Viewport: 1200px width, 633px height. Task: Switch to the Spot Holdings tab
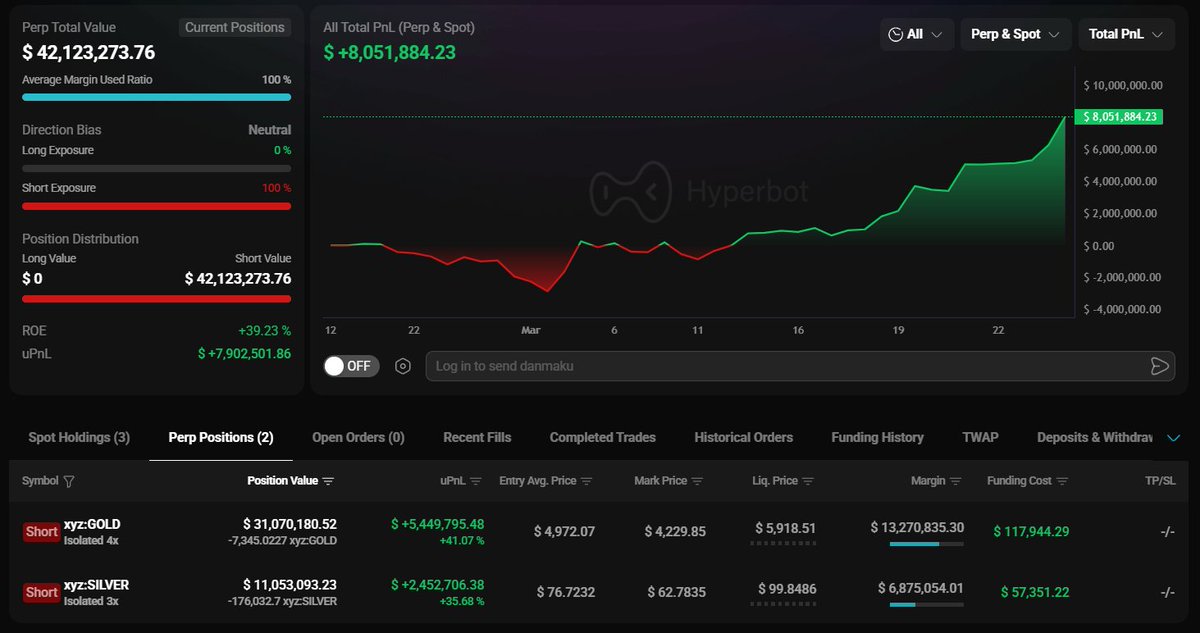(x=79, y=437)
